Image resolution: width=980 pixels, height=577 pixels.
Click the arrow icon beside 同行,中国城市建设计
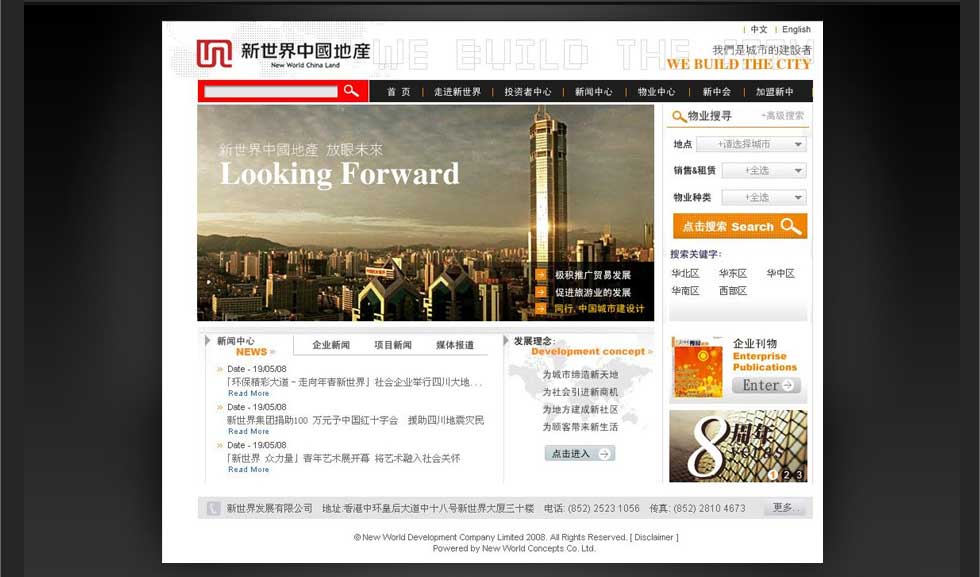click(x=541, y=308)
